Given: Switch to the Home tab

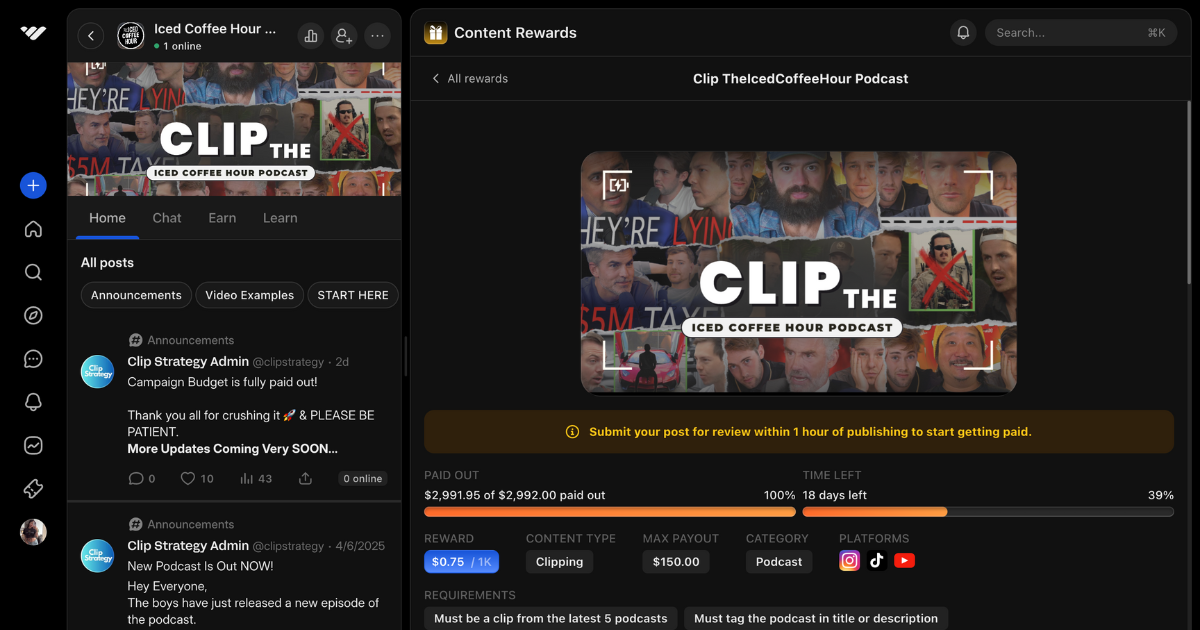Looking at the screenshot, I should [x=107, y=218].
